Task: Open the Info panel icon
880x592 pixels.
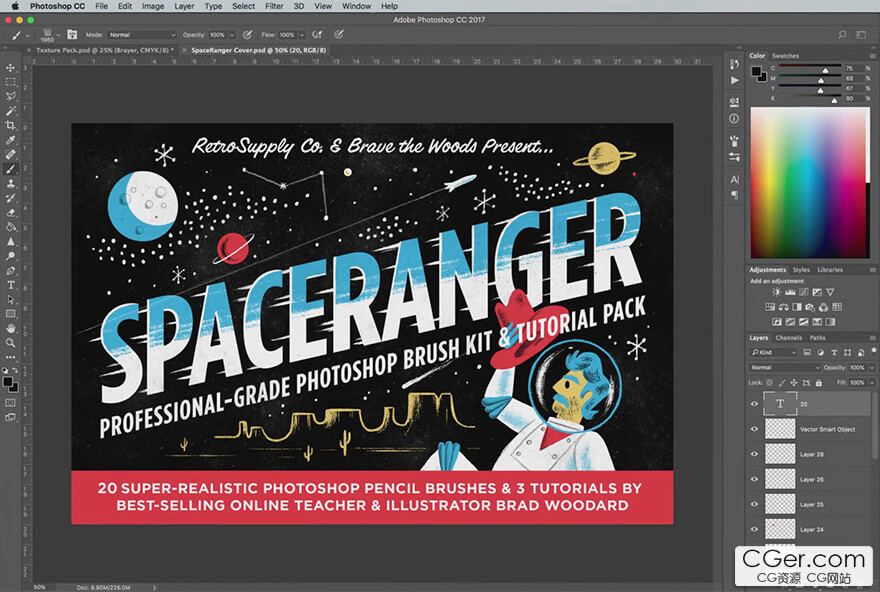Action: pyautogui.click(x=734, y=118)
